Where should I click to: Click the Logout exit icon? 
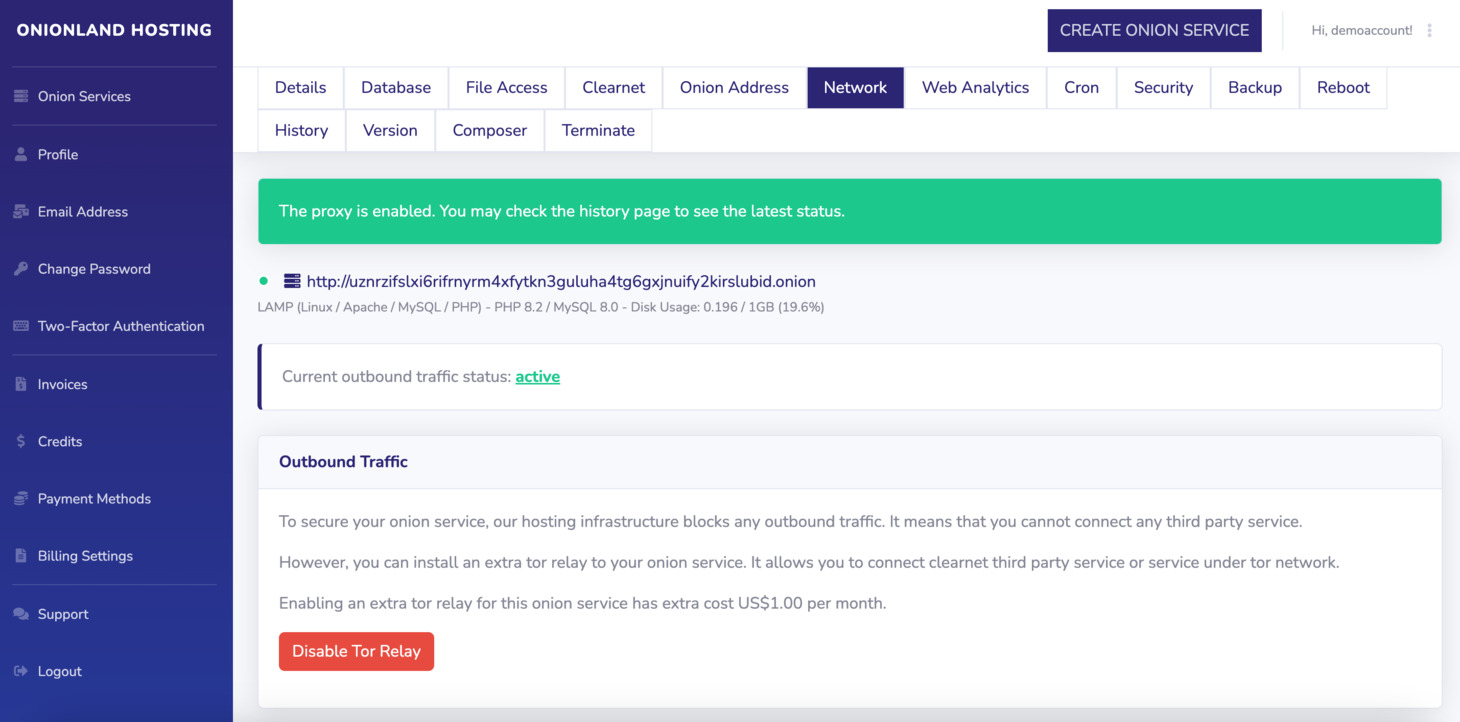click(21, 671)
